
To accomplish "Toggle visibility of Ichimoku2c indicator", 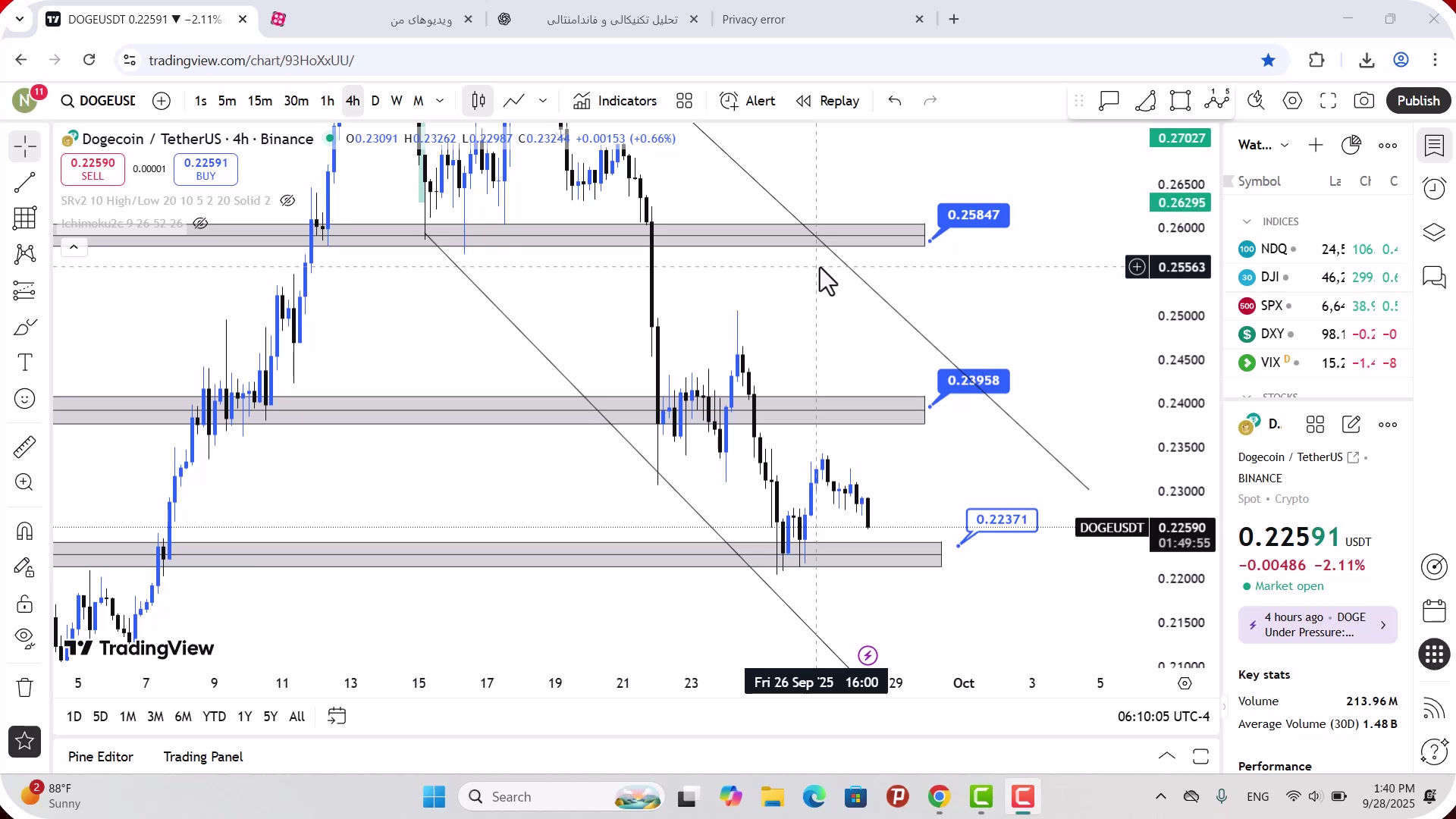I will pos(200,224).
